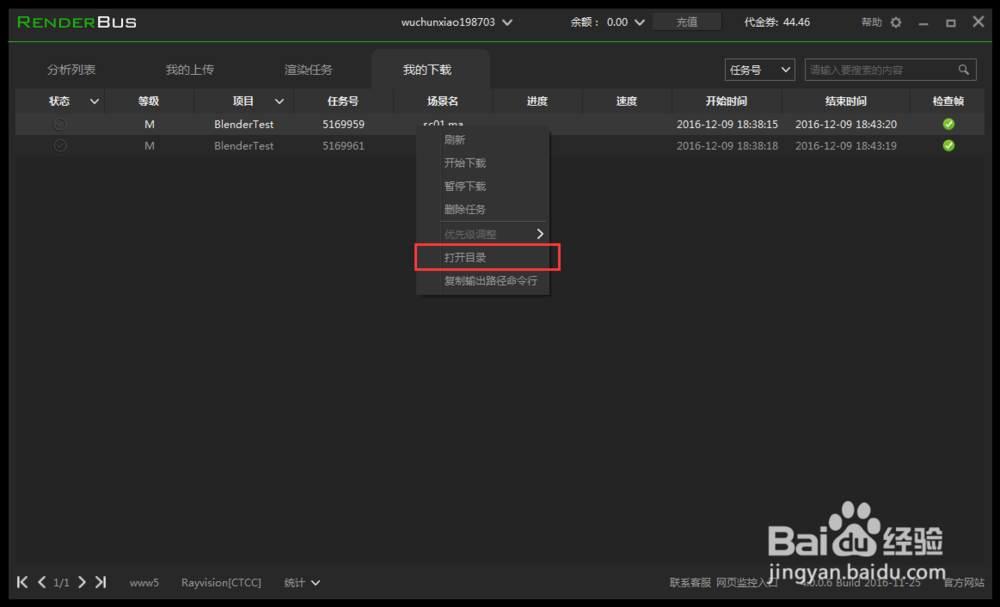Switch to the 分析列表 tab

71,69
